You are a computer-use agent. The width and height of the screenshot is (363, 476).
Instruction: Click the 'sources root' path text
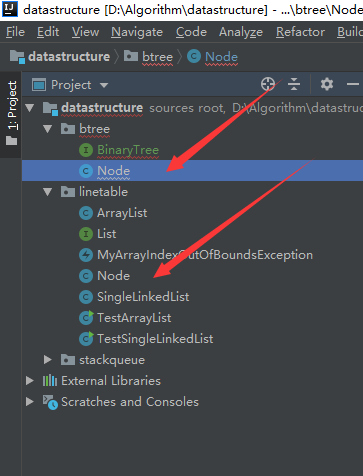tap(187, 108)
